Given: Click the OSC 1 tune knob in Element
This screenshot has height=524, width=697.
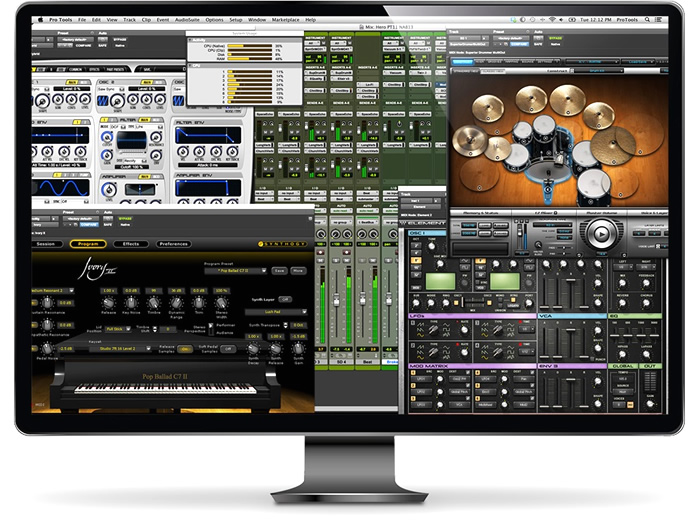Looking at the screenshot, I should 432,246.
